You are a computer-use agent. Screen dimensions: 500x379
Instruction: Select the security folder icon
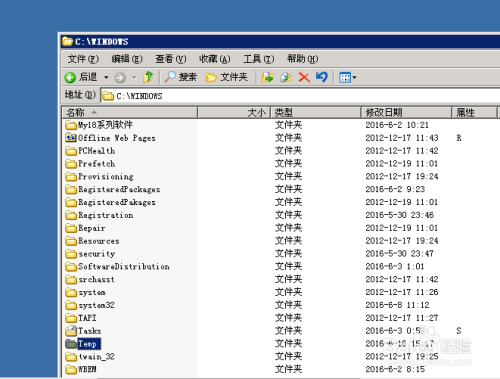[x=71, y=254]
